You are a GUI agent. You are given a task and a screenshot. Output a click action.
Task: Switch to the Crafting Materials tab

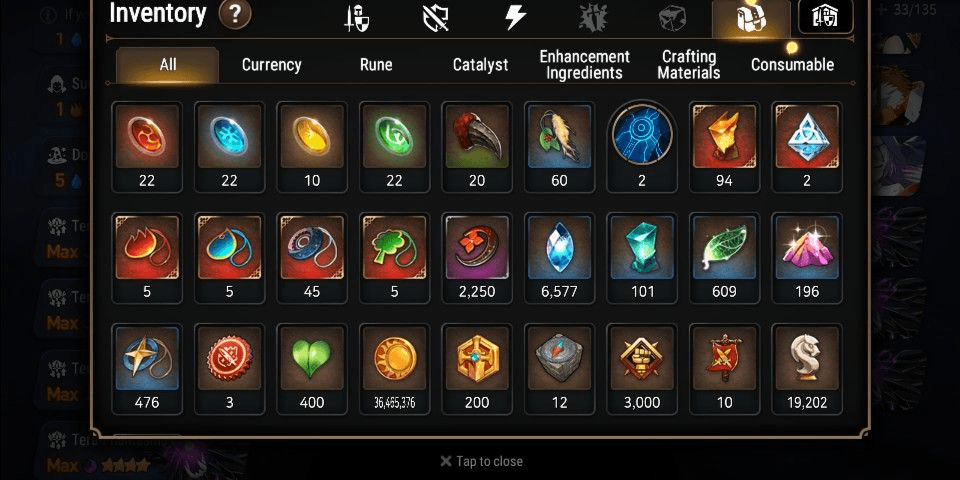(x=689, y=65)
